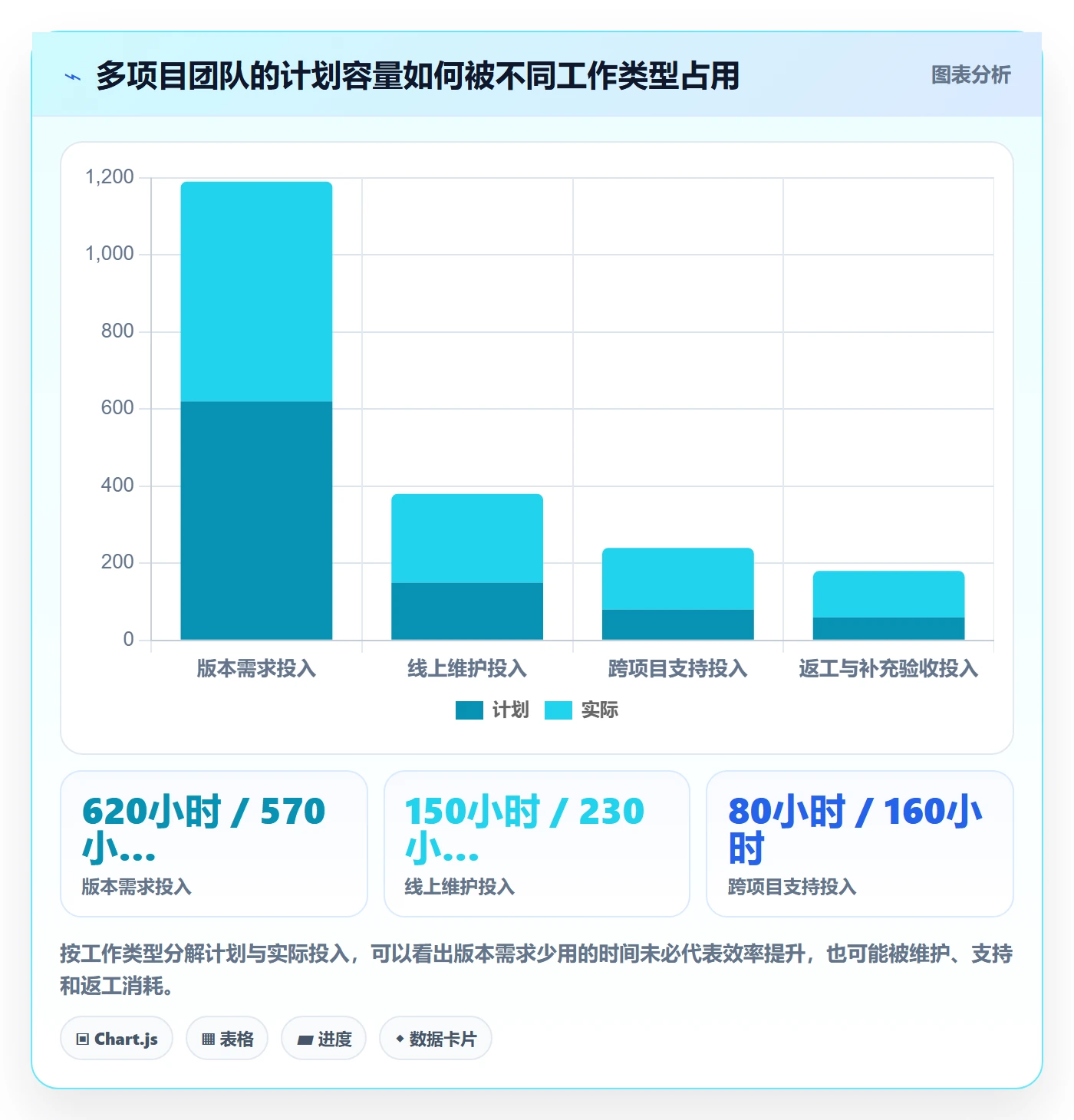Click the 1,200 y-axis value
Screen dimensions: 1074x1120
click(110, 177)
